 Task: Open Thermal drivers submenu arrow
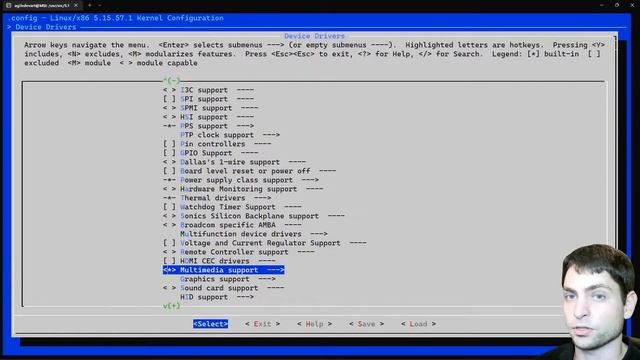tap(262, 198)
